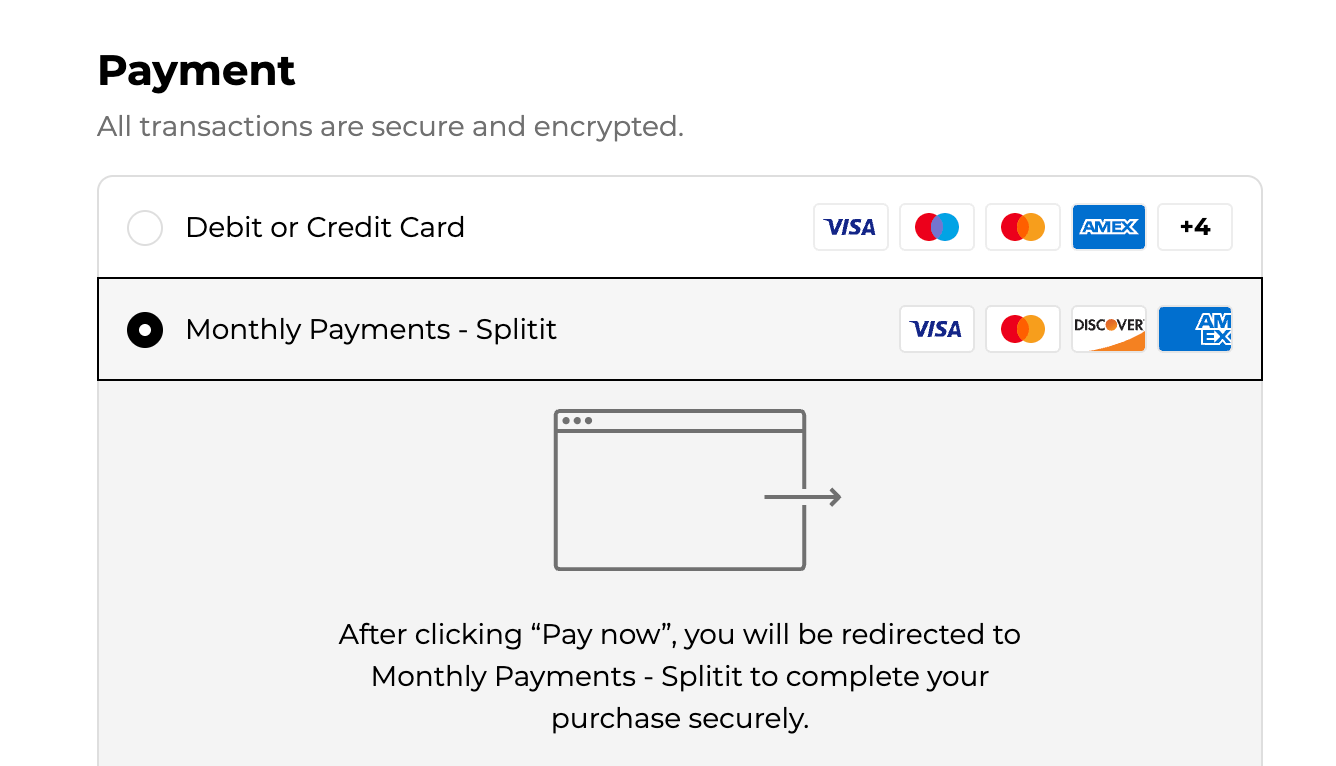Click the American Express logo in Splitit row

tap(1195, 329)
